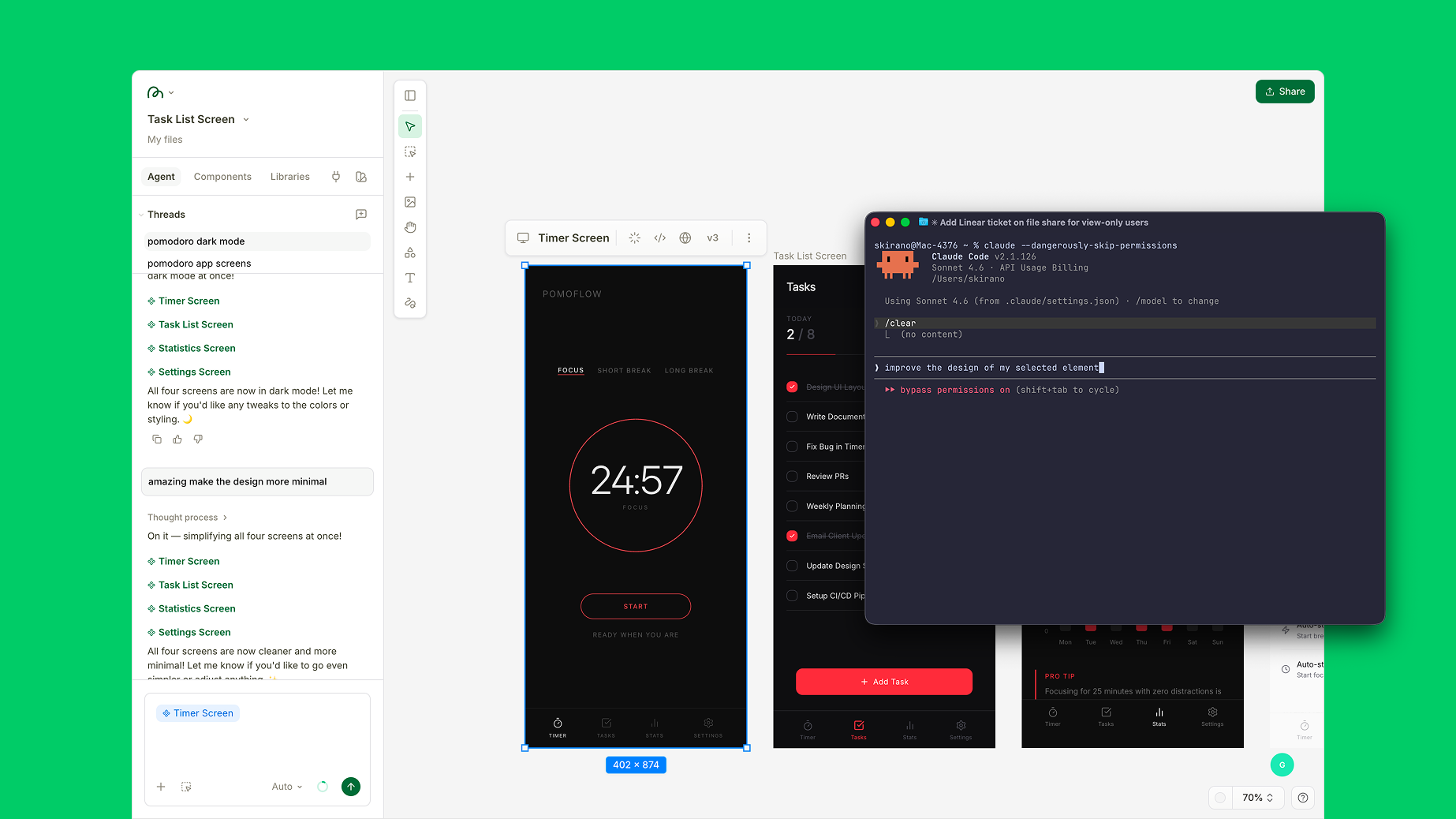This screenshot has width=1456, height=819.
Task: Open the help question mark icon
Action: pos(1303,798)
